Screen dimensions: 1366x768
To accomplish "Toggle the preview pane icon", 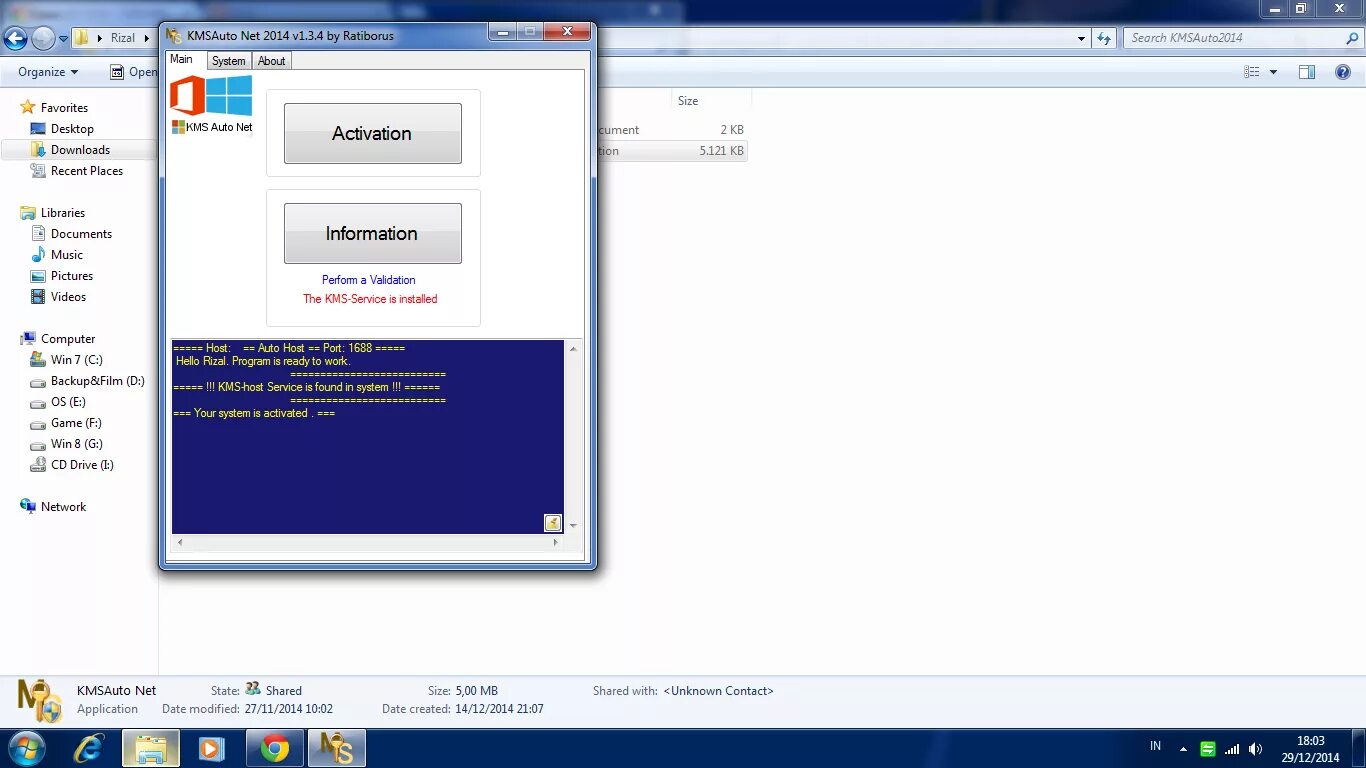I will click(1307, 72).
